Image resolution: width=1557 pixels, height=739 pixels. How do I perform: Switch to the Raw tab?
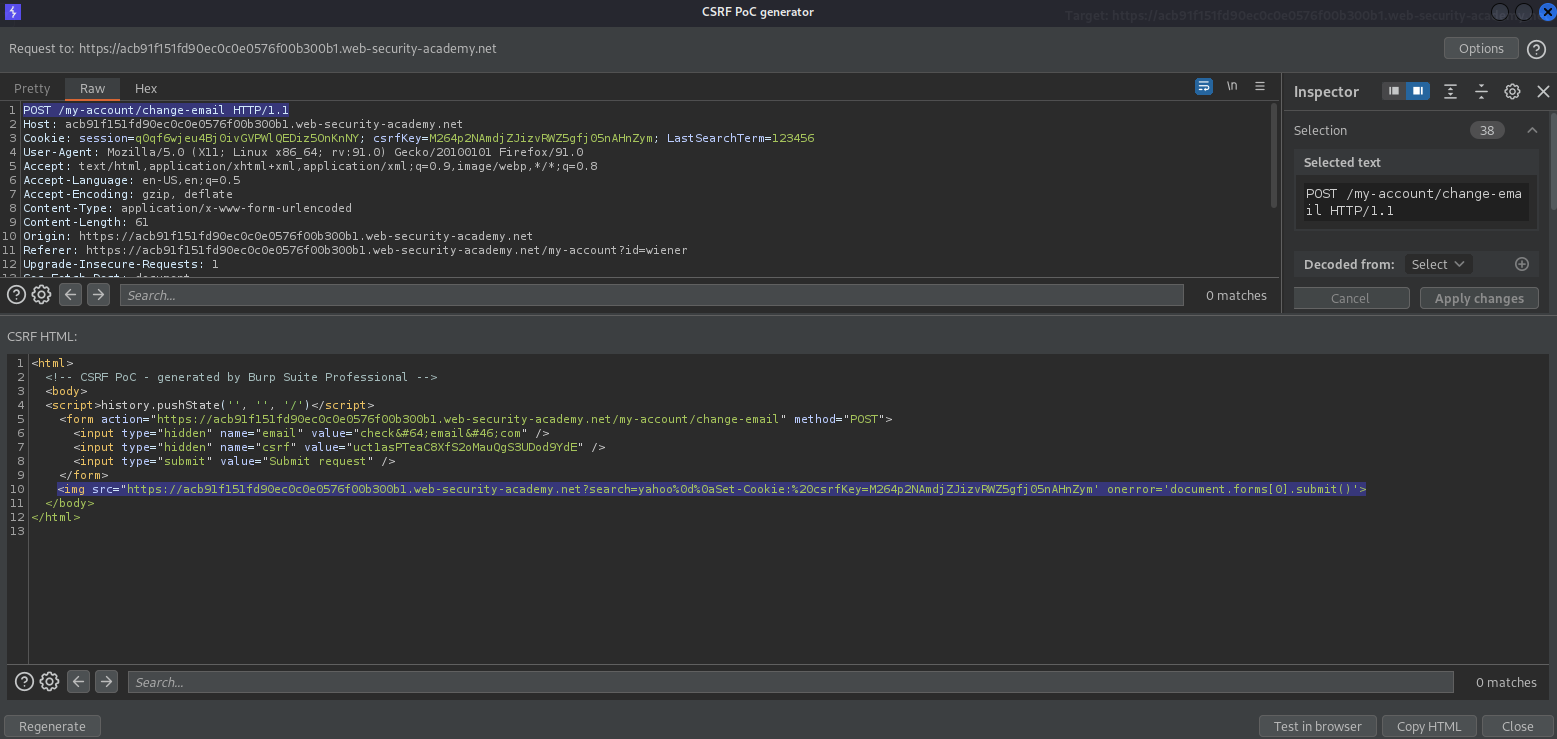tap(93, 88)
